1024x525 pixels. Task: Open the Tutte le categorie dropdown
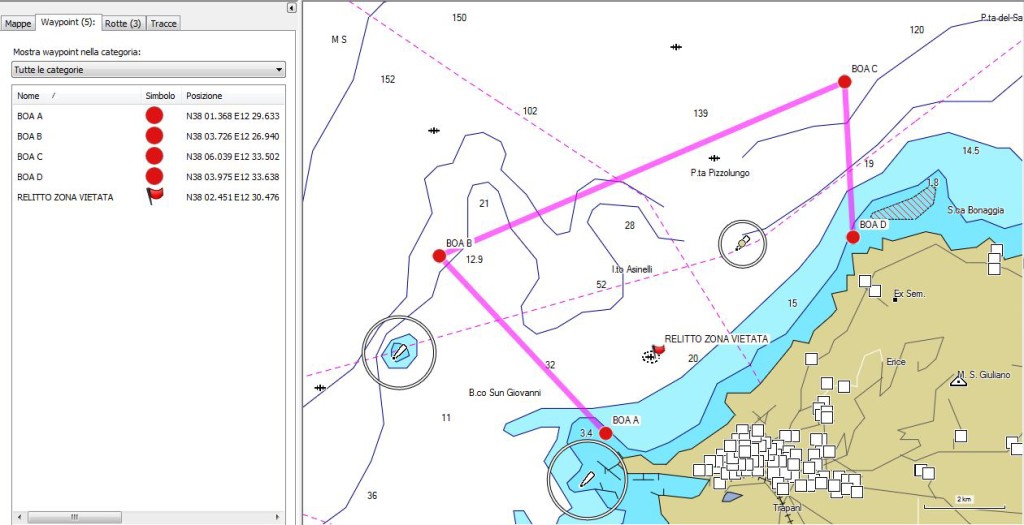click(x=148, y=70)
